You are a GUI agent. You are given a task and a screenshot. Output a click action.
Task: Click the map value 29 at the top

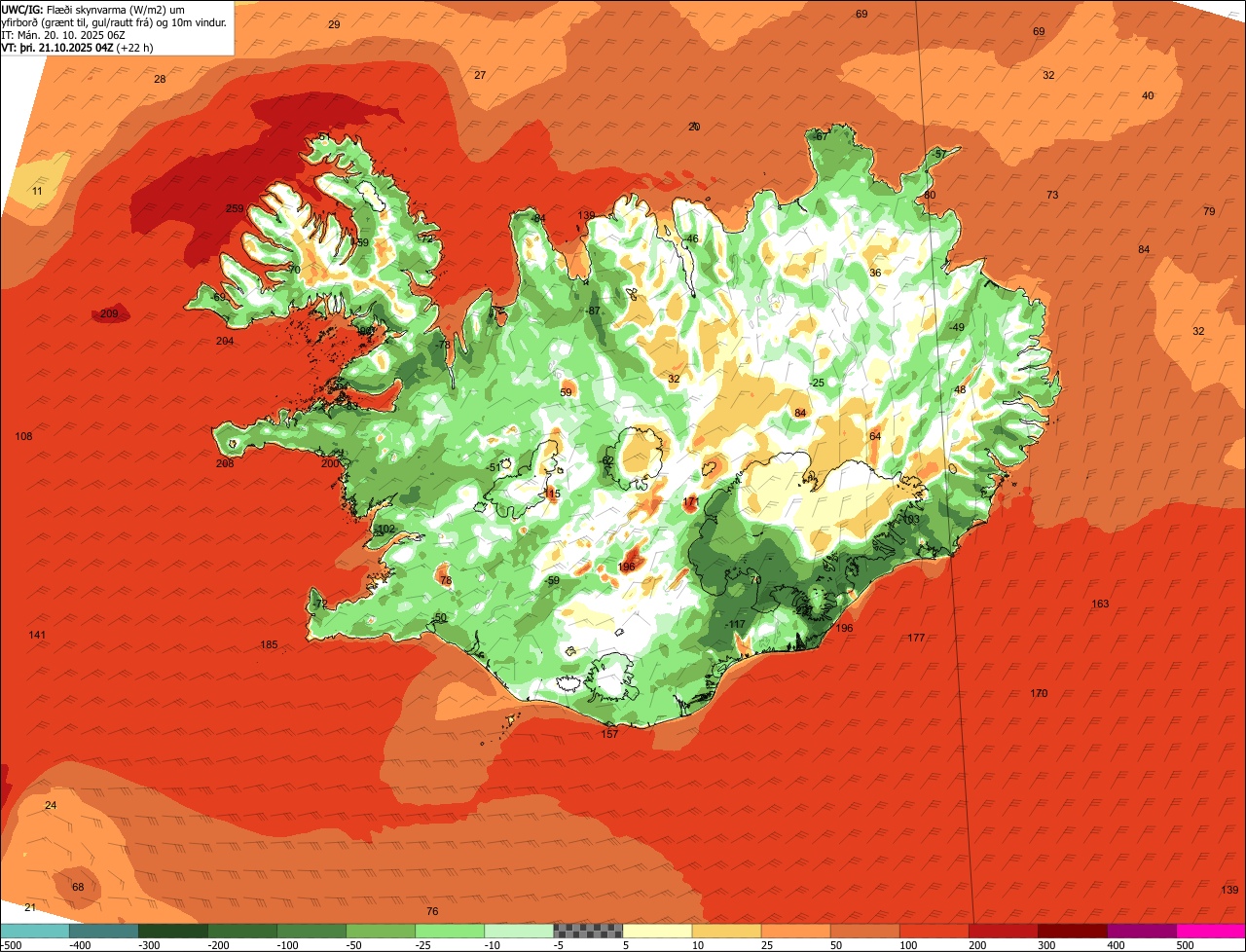point(334,24)
